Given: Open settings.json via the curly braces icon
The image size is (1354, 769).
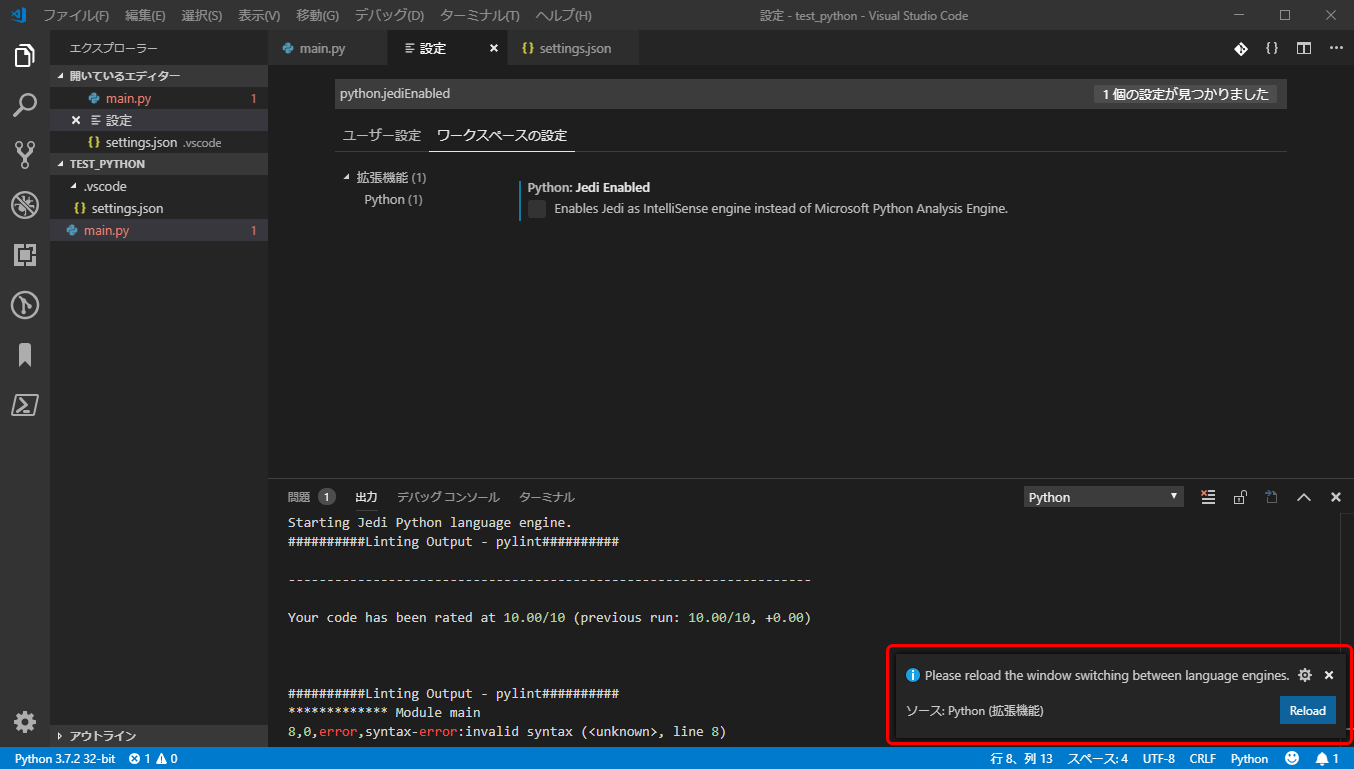Looking at the screenshot, I should [1272, 47].
